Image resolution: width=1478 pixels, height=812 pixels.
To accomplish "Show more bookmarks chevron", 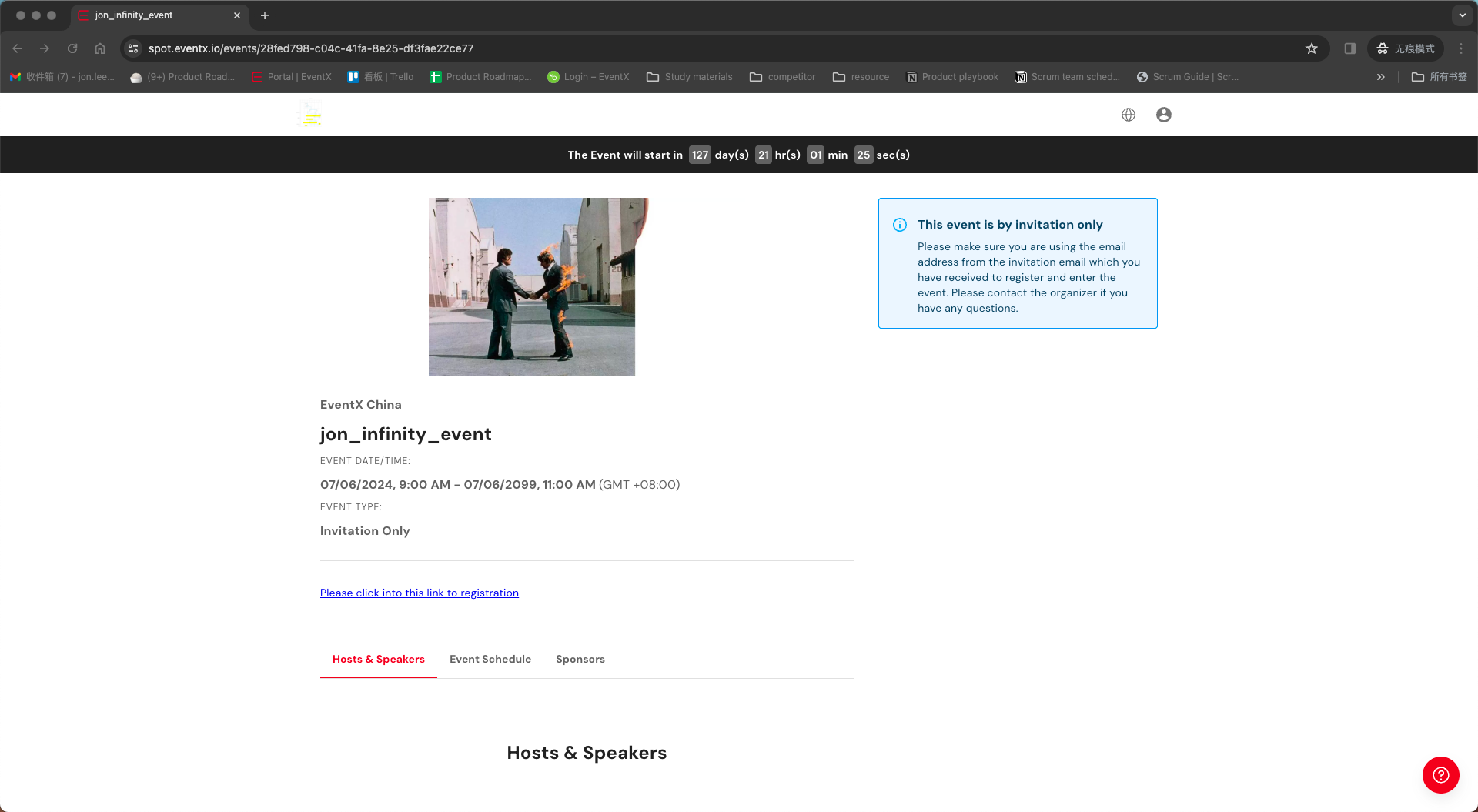I will coord(1381,77).
